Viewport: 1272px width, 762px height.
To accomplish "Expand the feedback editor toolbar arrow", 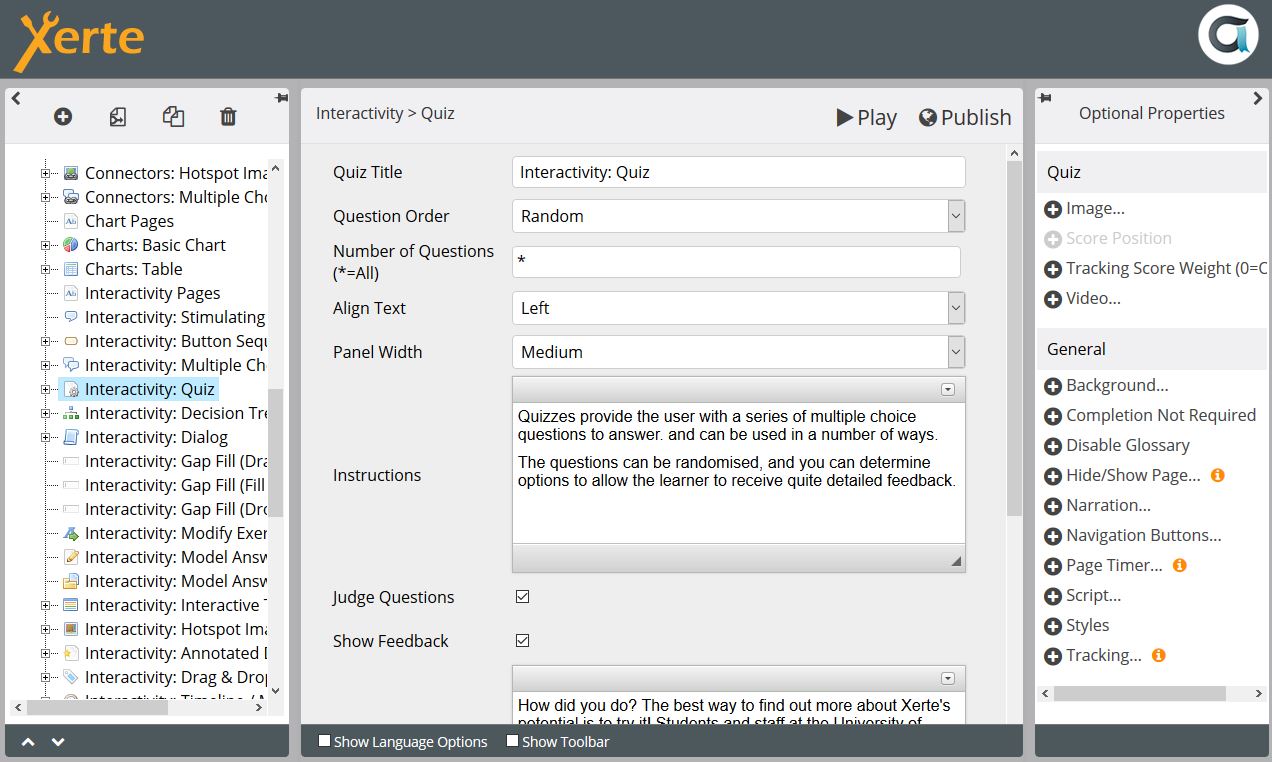I will pos(948,678).
